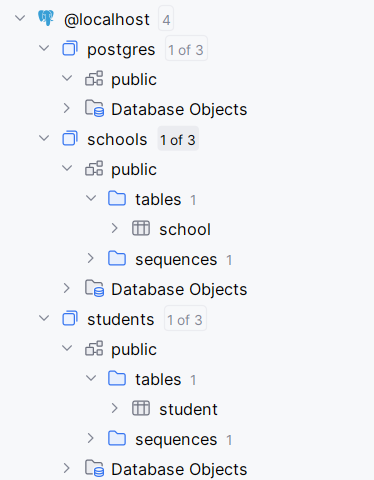This screenshot has width=374, height=480.
Task: Collapse the tables folder under students
Action: (x=91, y=378)
